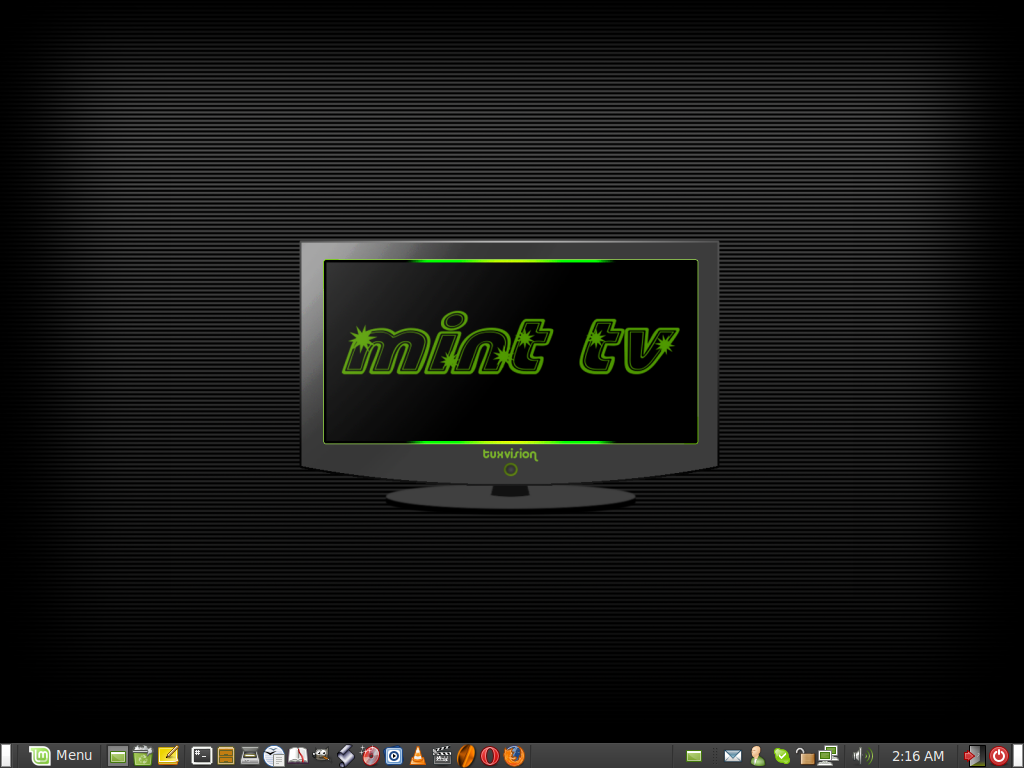Open the movie clapperboard icon

coord(442,756)
